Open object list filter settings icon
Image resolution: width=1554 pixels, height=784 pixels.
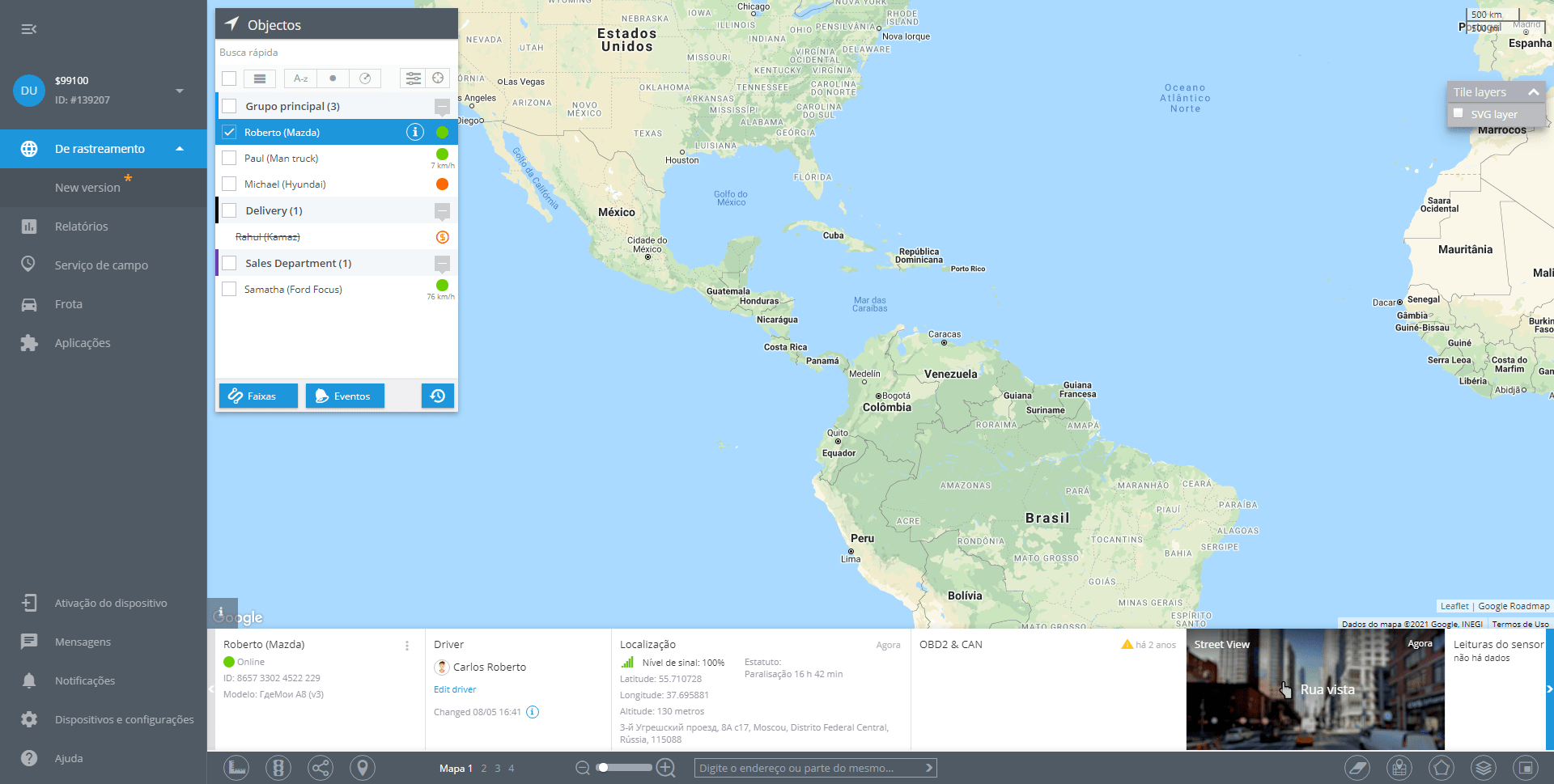point(414,78)
